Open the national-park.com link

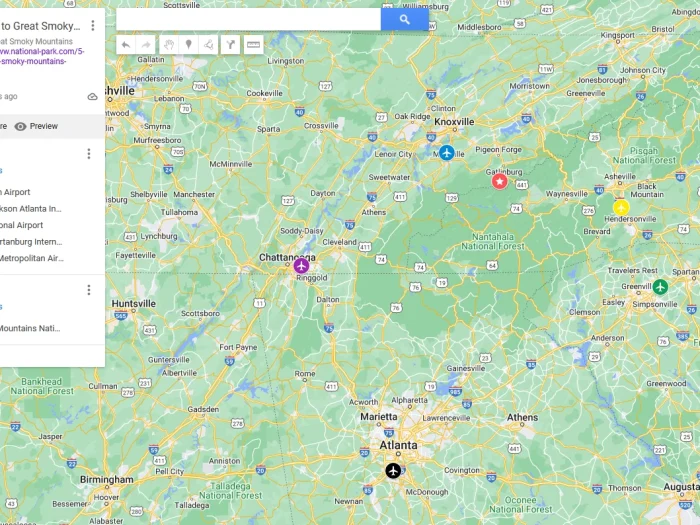point(42,56)
